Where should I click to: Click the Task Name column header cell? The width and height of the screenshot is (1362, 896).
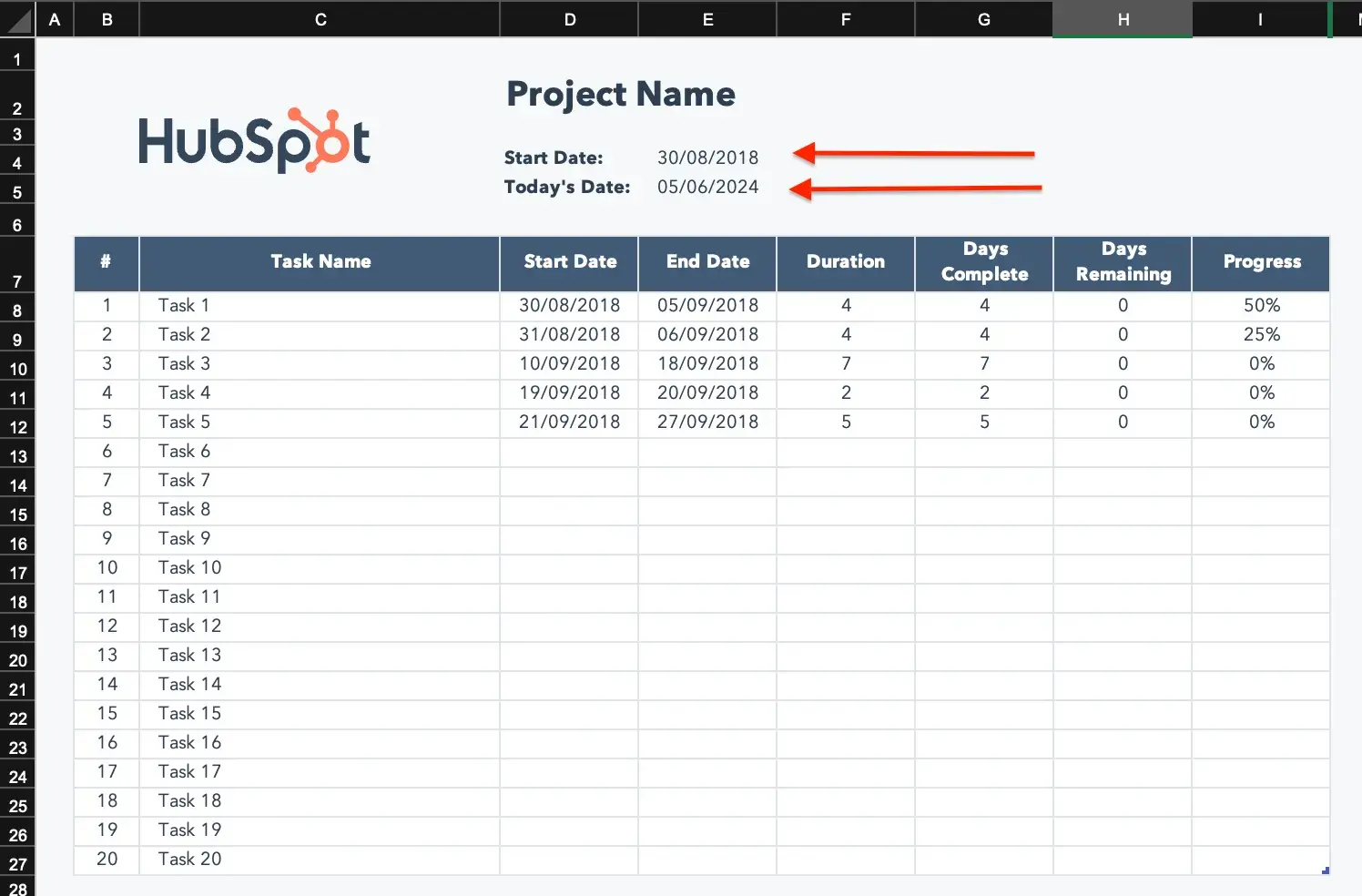[x=320, y=262]
